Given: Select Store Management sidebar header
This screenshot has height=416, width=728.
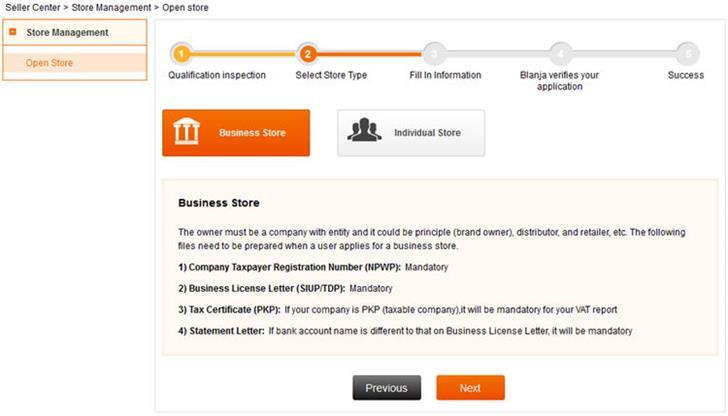Looking at the screenshot, I should [x=75, y=32].
